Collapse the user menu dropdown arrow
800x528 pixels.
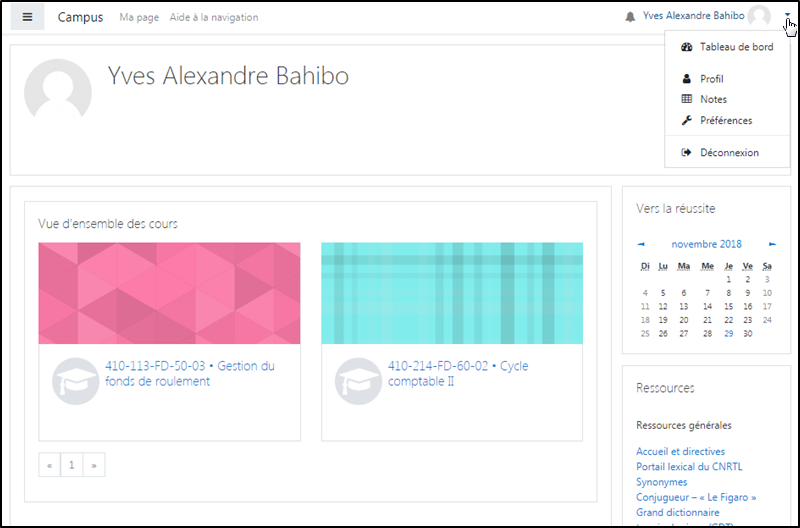tap(789, 17)
